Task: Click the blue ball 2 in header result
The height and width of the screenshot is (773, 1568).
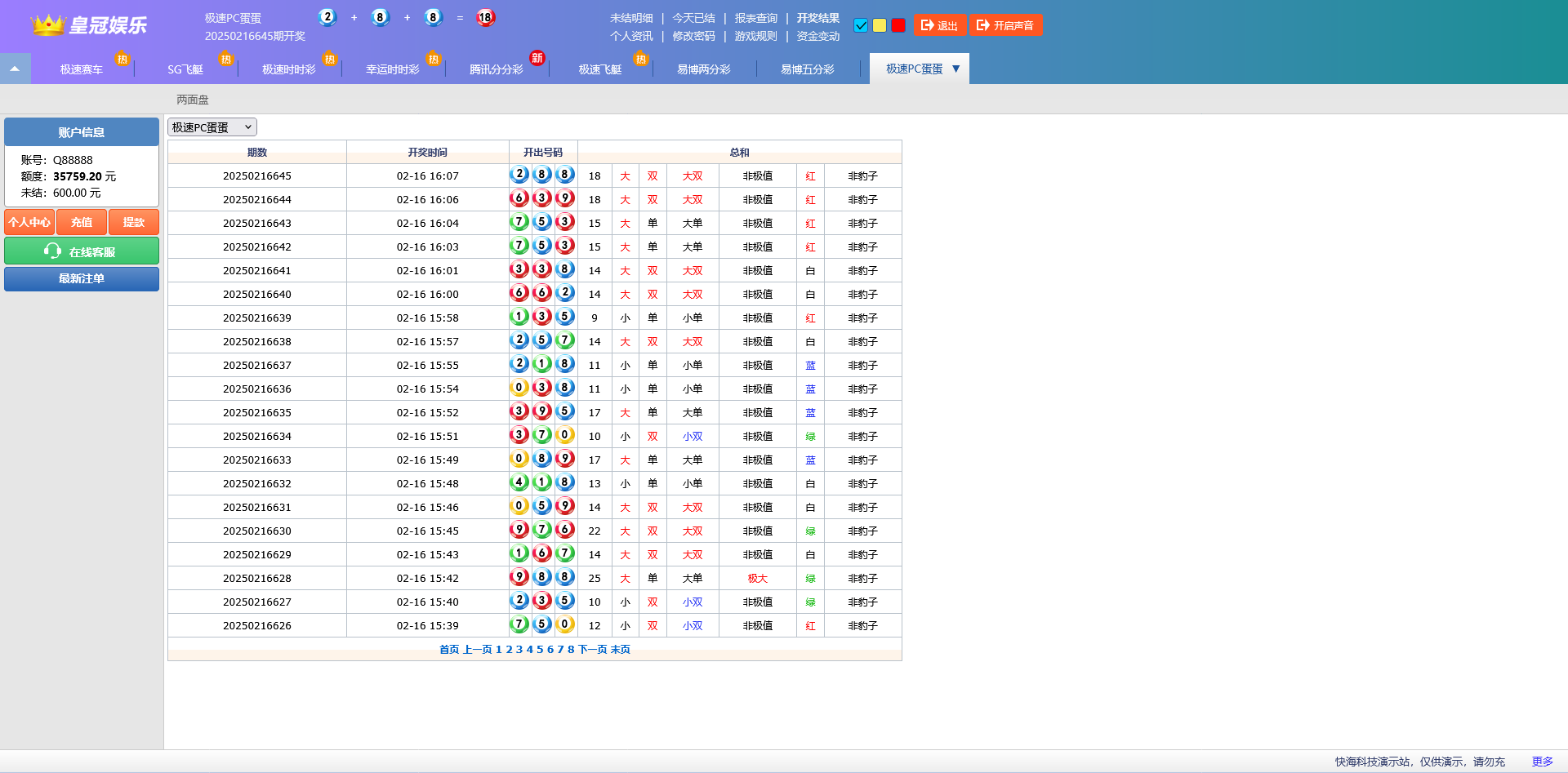Action: [x=327, y=17]
